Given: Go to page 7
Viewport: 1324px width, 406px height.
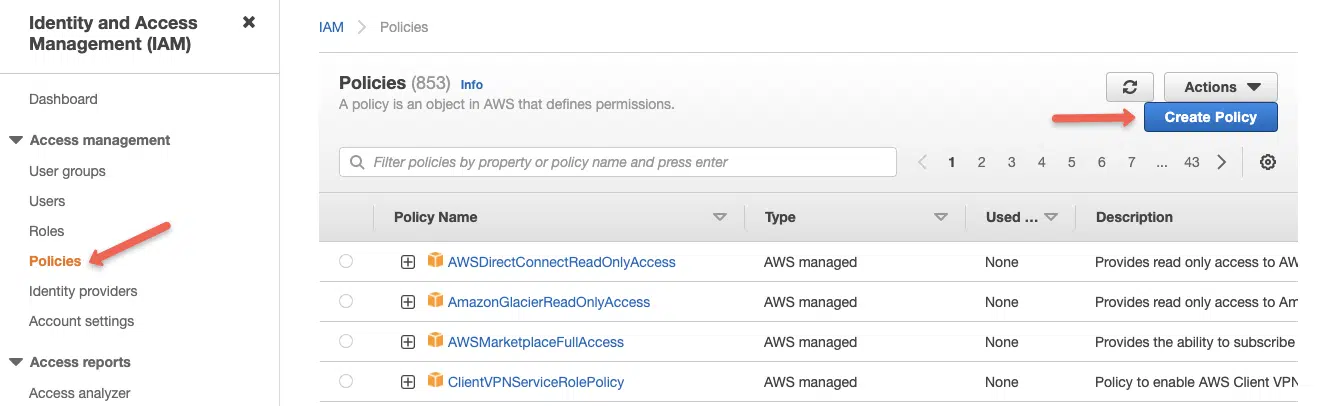Looking at the screenshot, I should tap(1132, 162).
